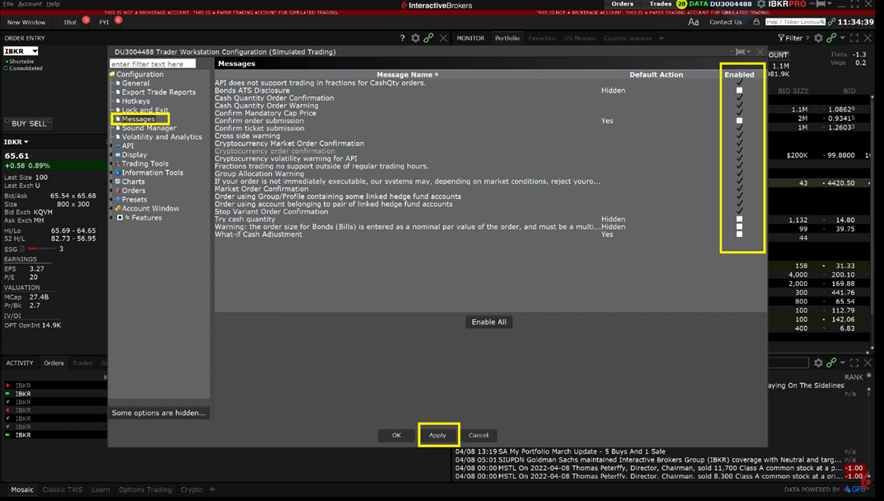Screen dimensions: 884x501
Task: Open the Account menu
Action: point(30,4)
